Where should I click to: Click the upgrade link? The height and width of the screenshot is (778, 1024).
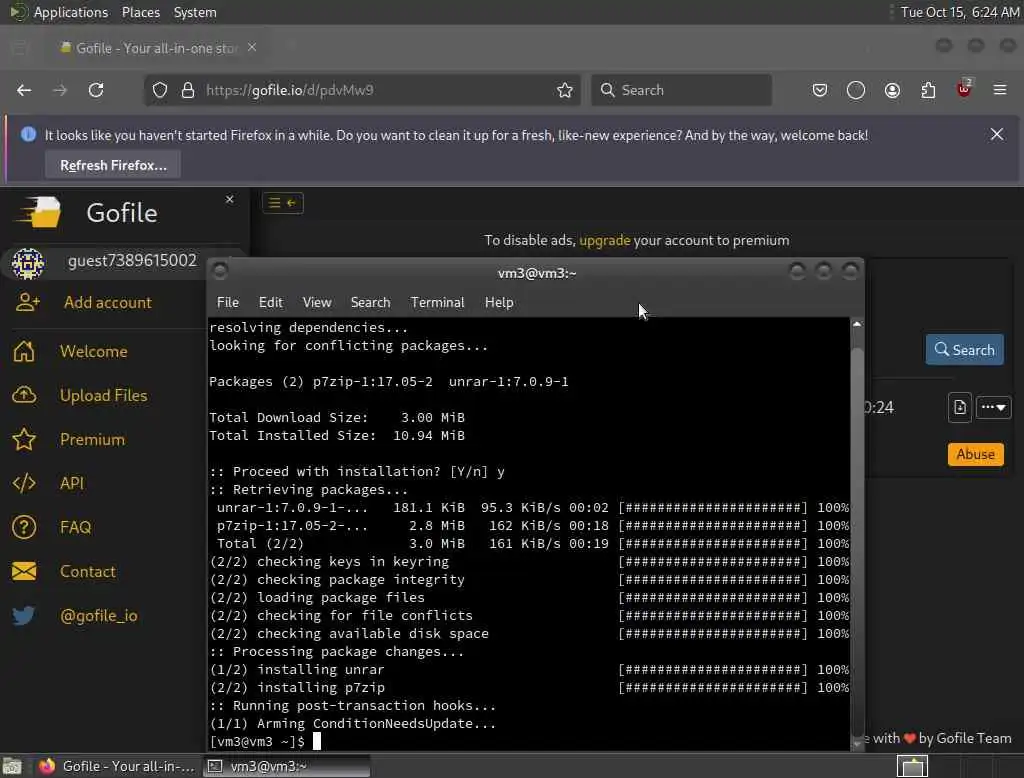[605, 240]
